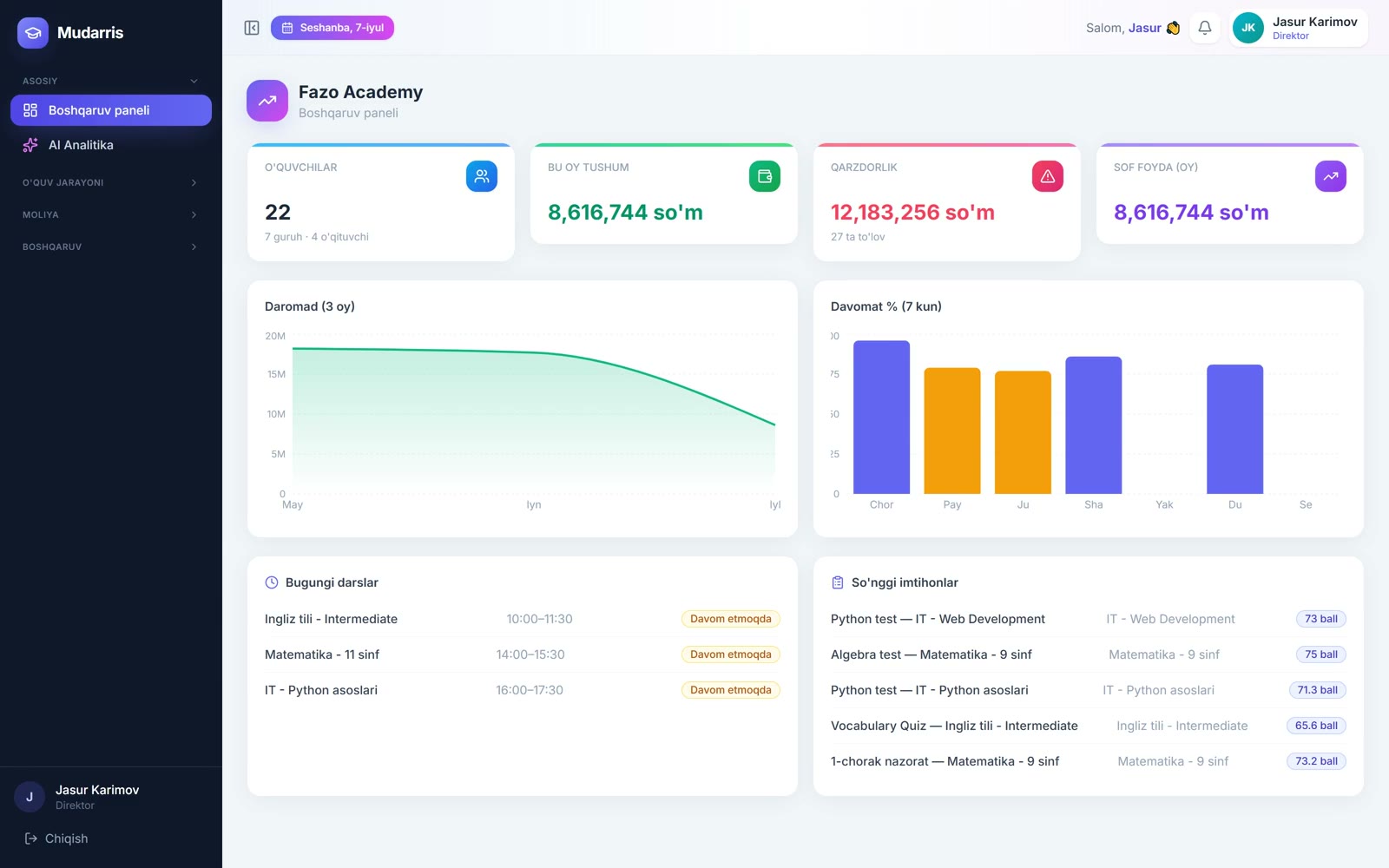Click the Qarzdorlik warning triangle icon

tap(1048, 176)
